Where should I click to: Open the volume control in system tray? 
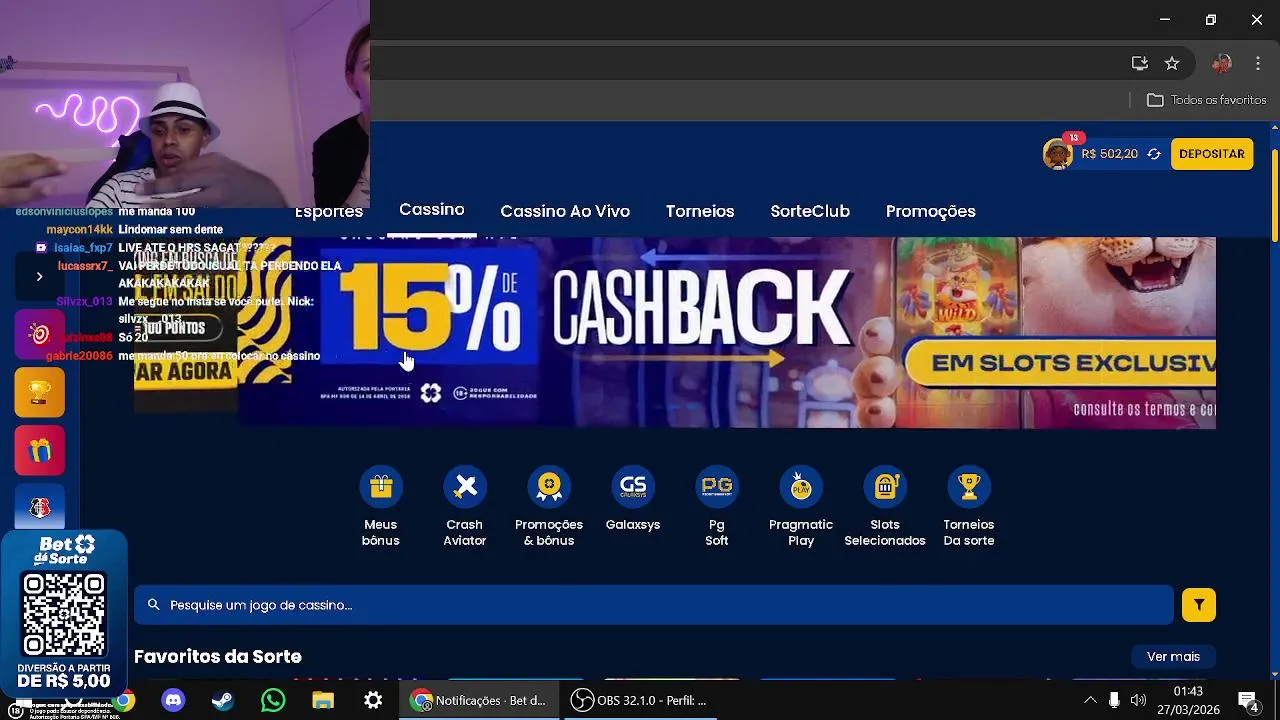click(1138, 700)
